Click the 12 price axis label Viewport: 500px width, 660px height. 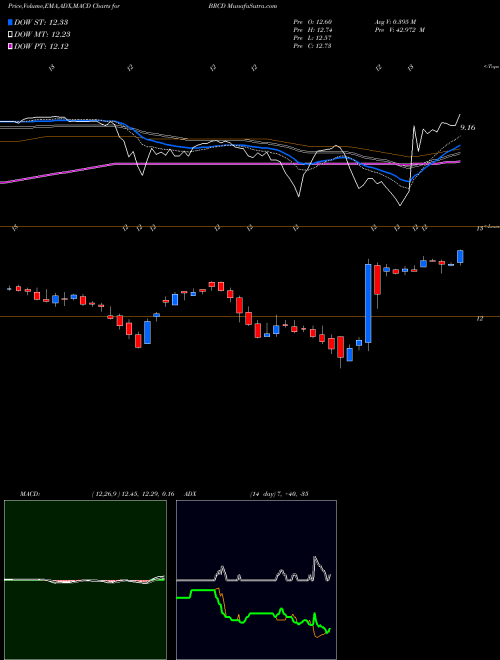click(x=479, y=319)
